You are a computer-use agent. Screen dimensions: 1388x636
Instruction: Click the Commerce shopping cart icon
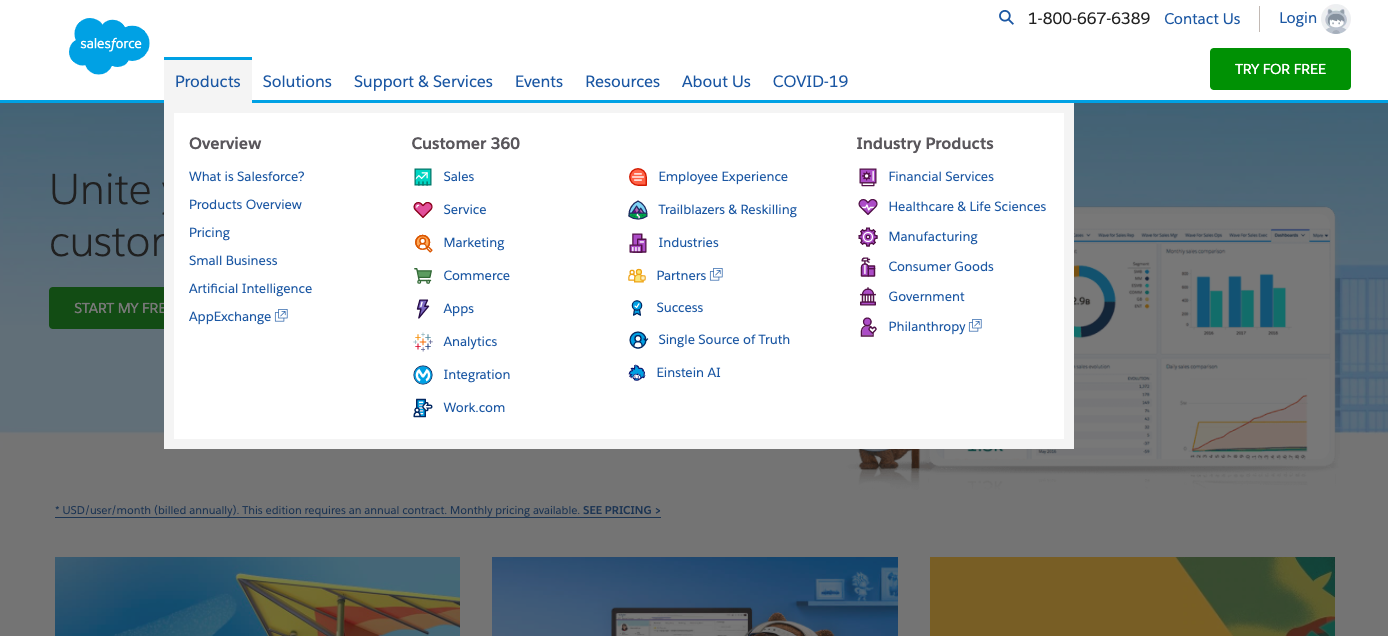point(423,276)
